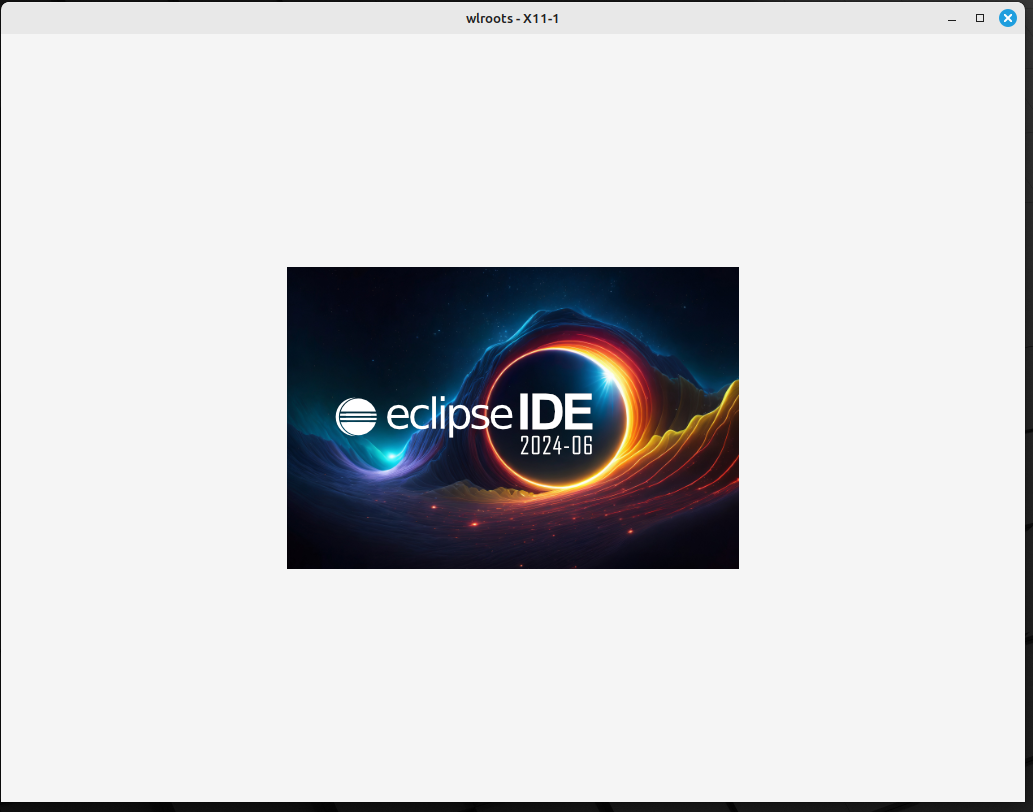Close the wlroots X11-1 window
This screenshot has height=812, width=1033.
click(x=1007, y=18)
